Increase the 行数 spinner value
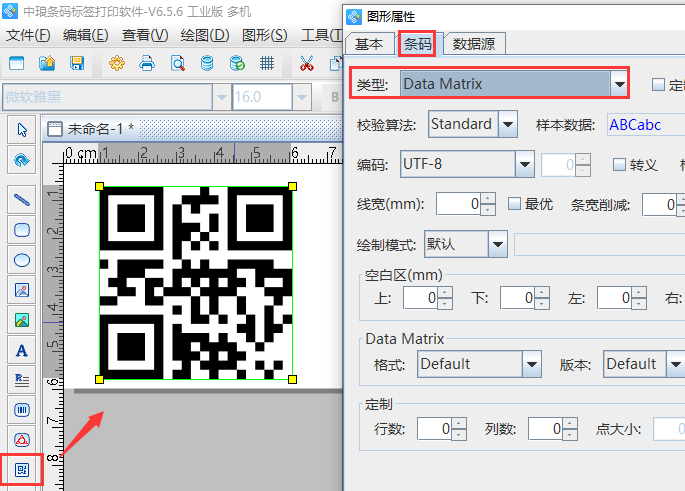 click(459, 424)
